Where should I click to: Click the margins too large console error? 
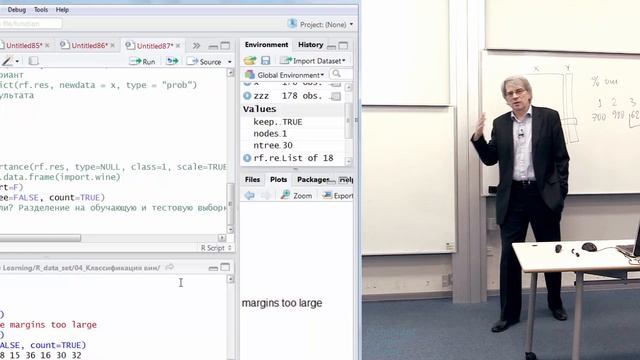tap(48, 324)
